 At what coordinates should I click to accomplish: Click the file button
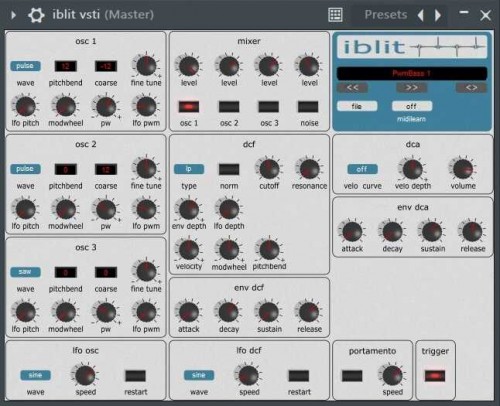click(x=357, y=106)
